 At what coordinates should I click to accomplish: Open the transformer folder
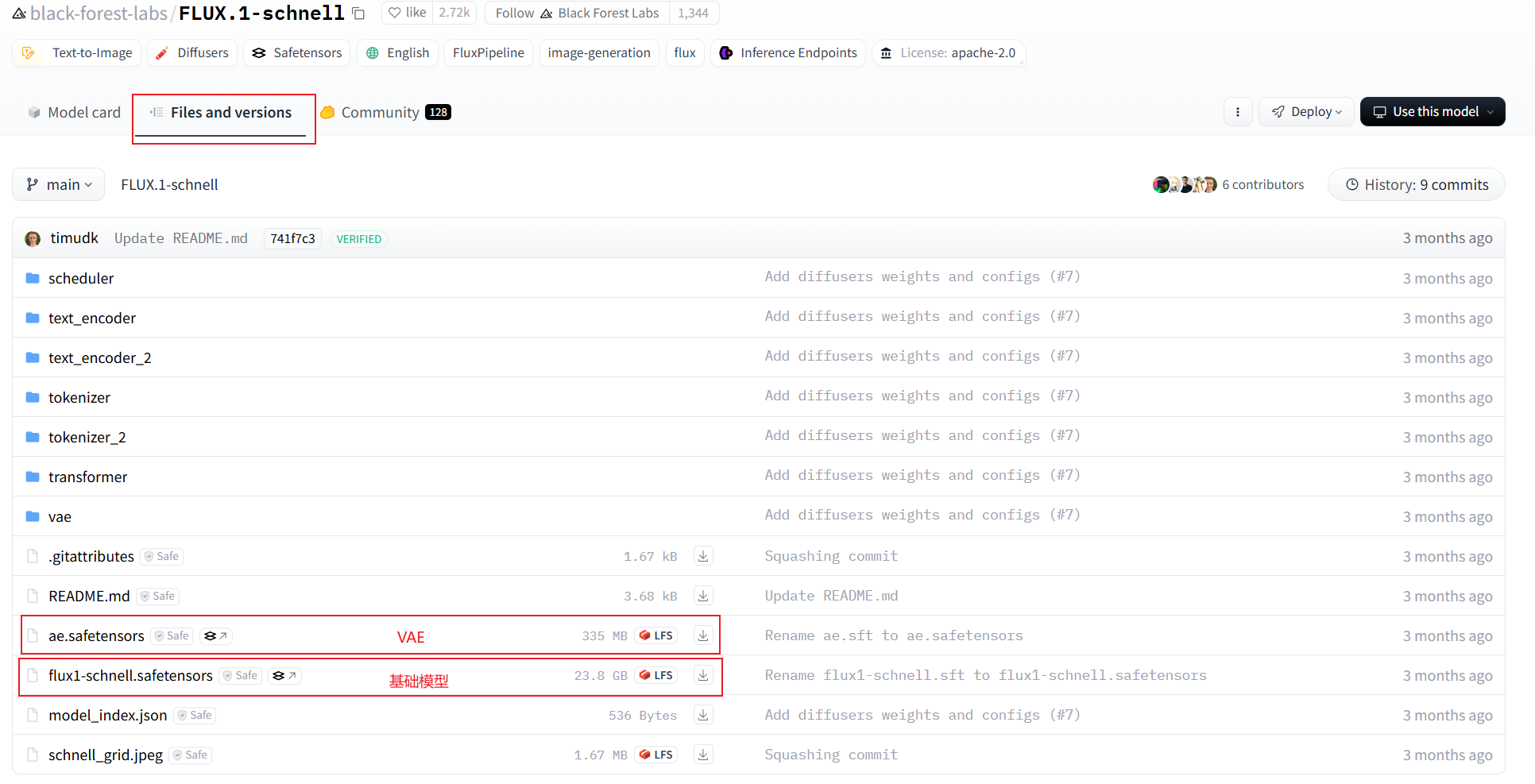coord(87,477)
